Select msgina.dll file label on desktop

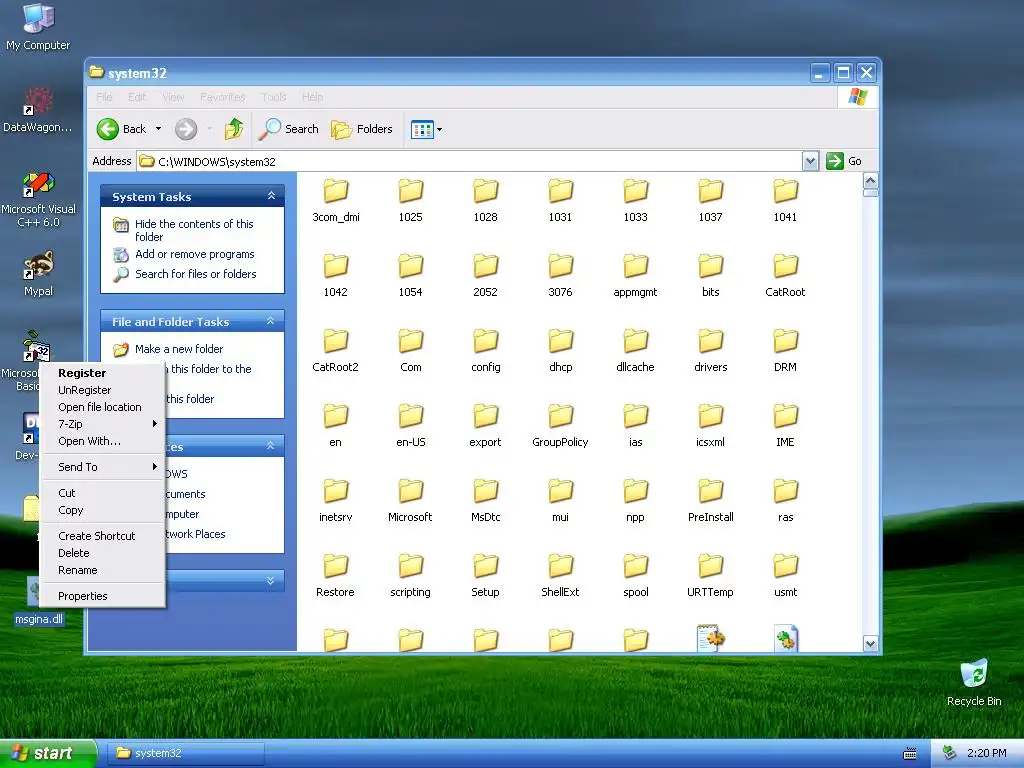pyautogui.click(x=39, y=619)
